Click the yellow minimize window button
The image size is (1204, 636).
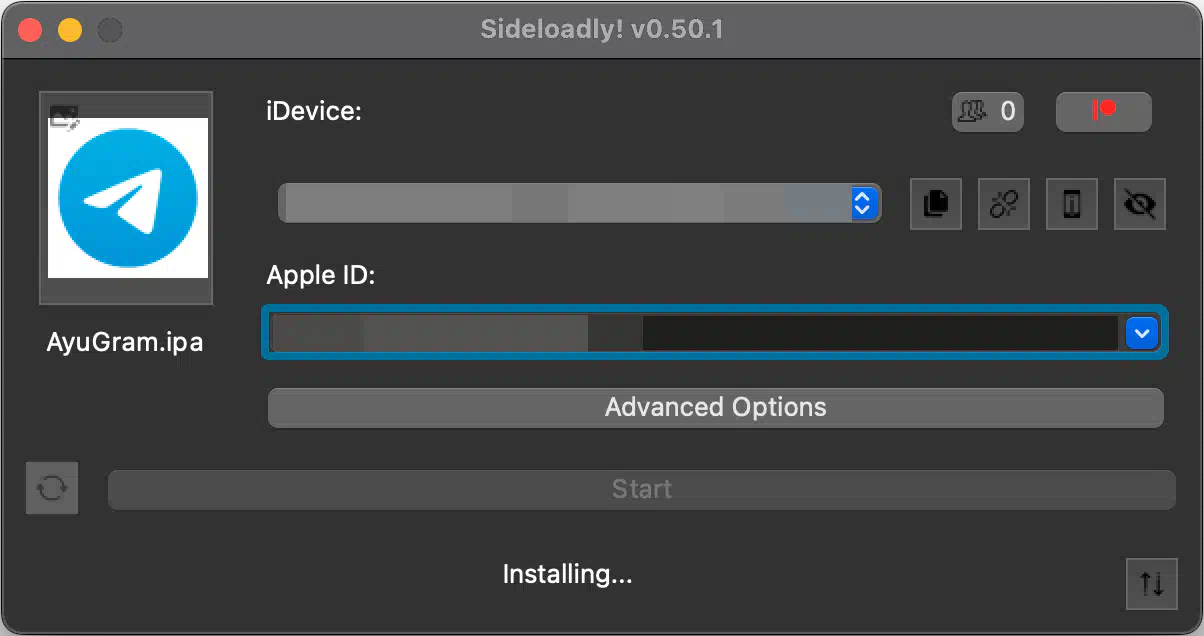[x=70, y=30]
